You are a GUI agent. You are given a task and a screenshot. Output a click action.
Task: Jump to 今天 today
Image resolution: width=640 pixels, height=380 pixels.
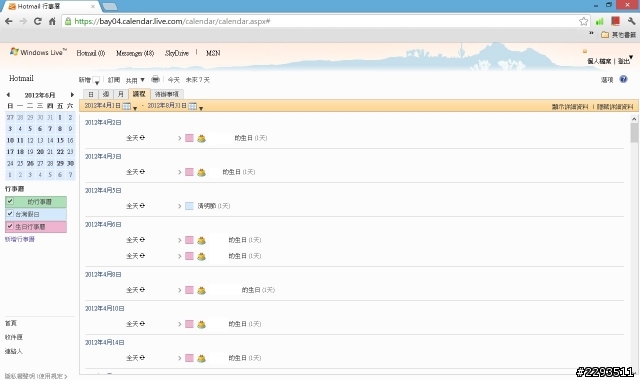(x=173, y=80)
